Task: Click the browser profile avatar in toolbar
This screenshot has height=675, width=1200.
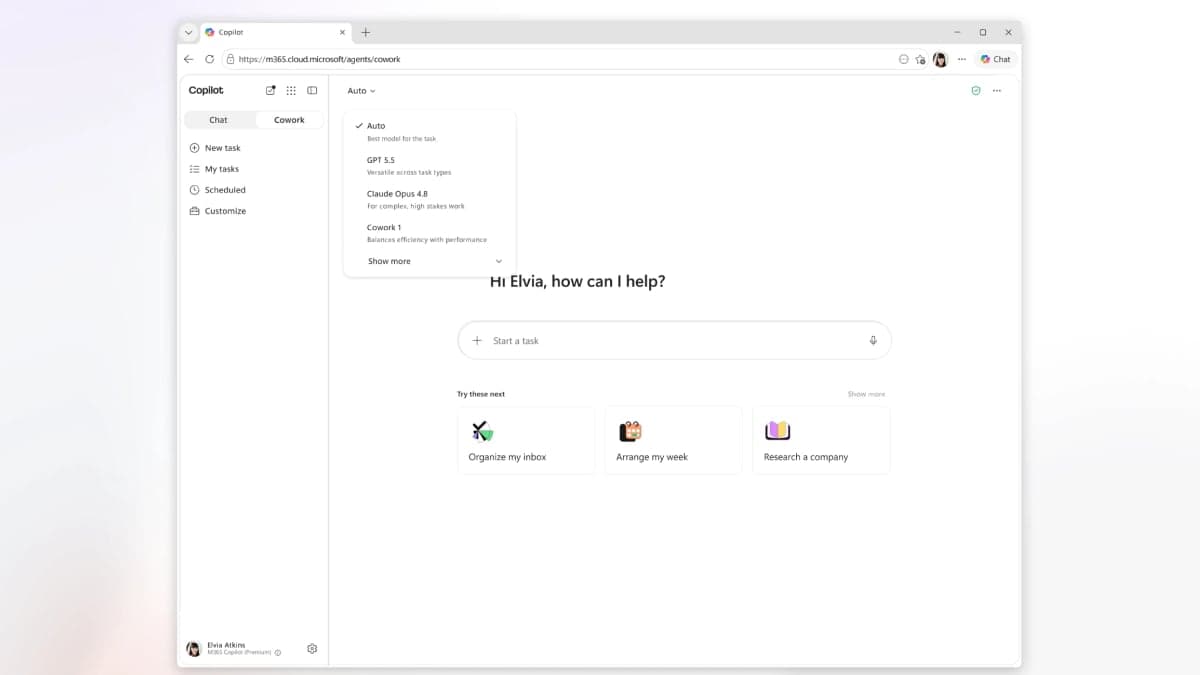Action: 940,59
